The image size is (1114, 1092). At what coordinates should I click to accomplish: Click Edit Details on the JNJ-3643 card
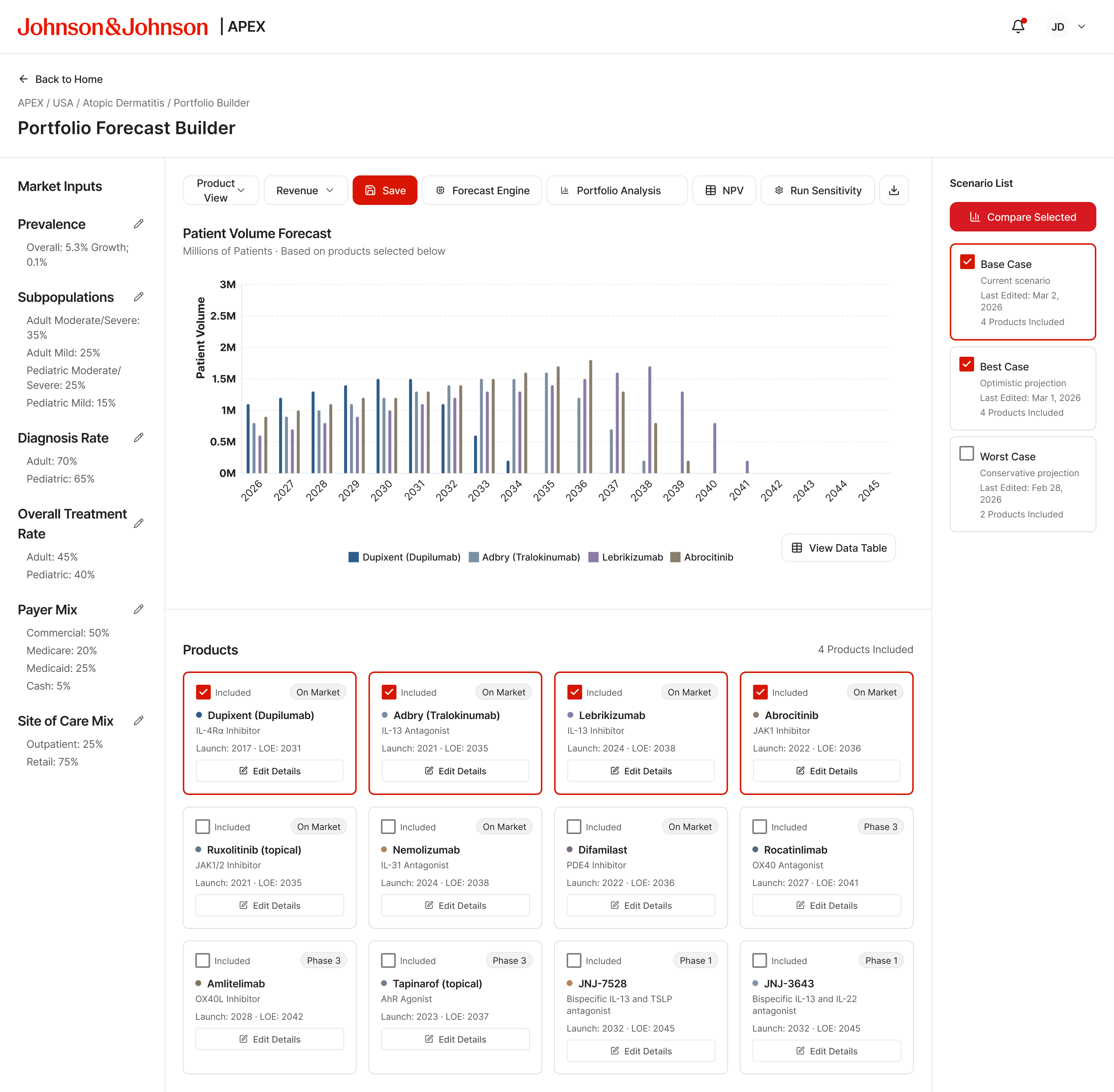point(826,1051)
